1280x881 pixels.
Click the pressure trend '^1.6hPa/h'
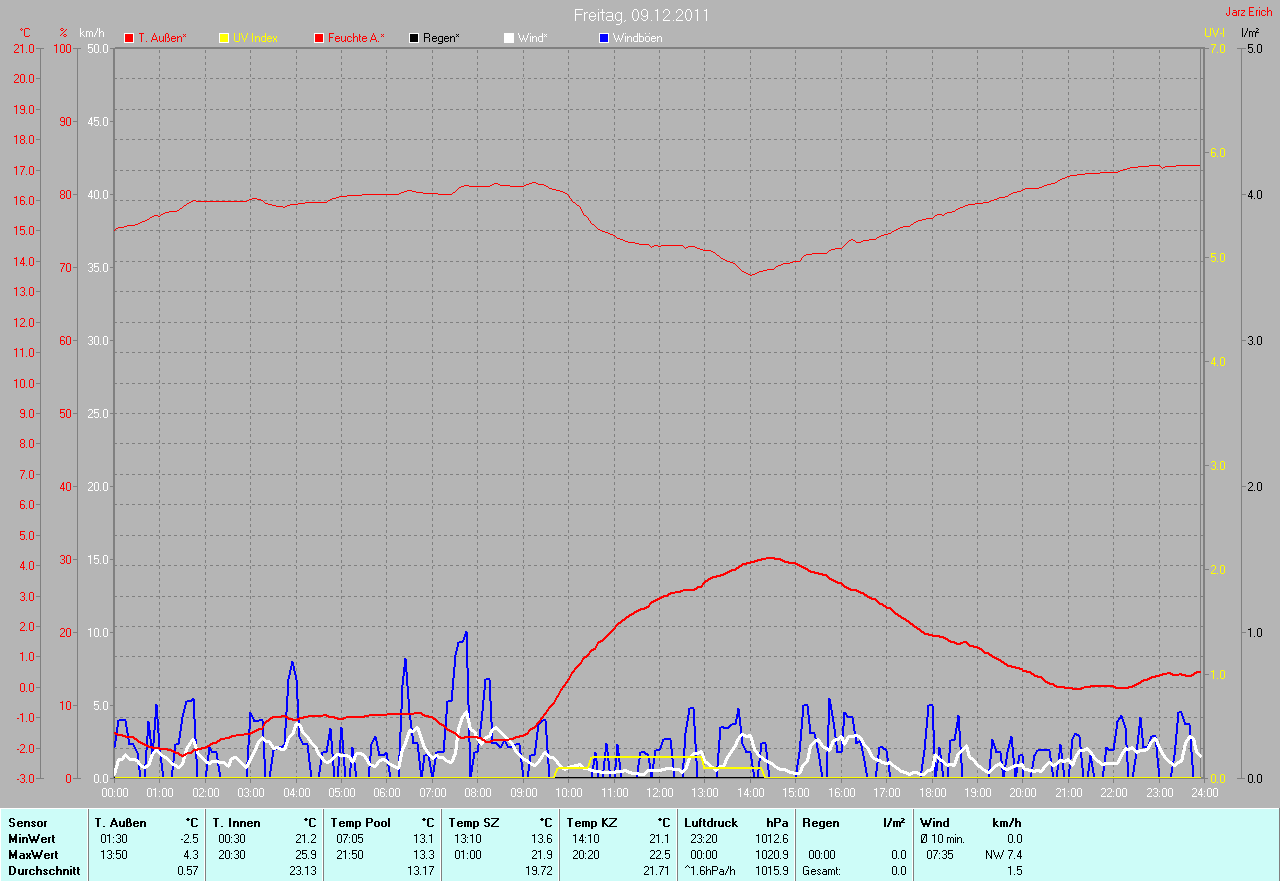point(709,871)
